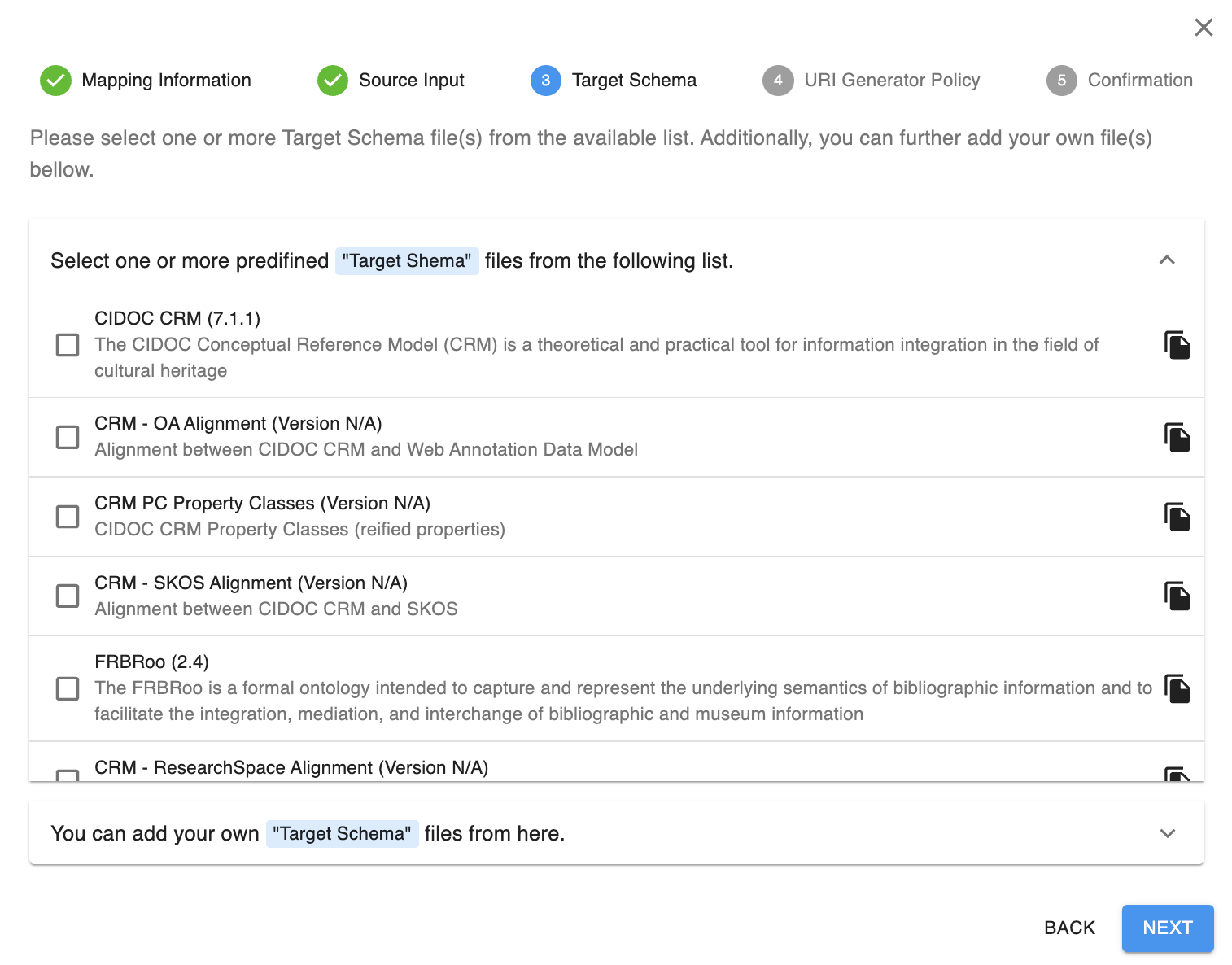The image size is (1232, 965).
Task: Expand the add your own Target Schema panel
Action: 1167,833
